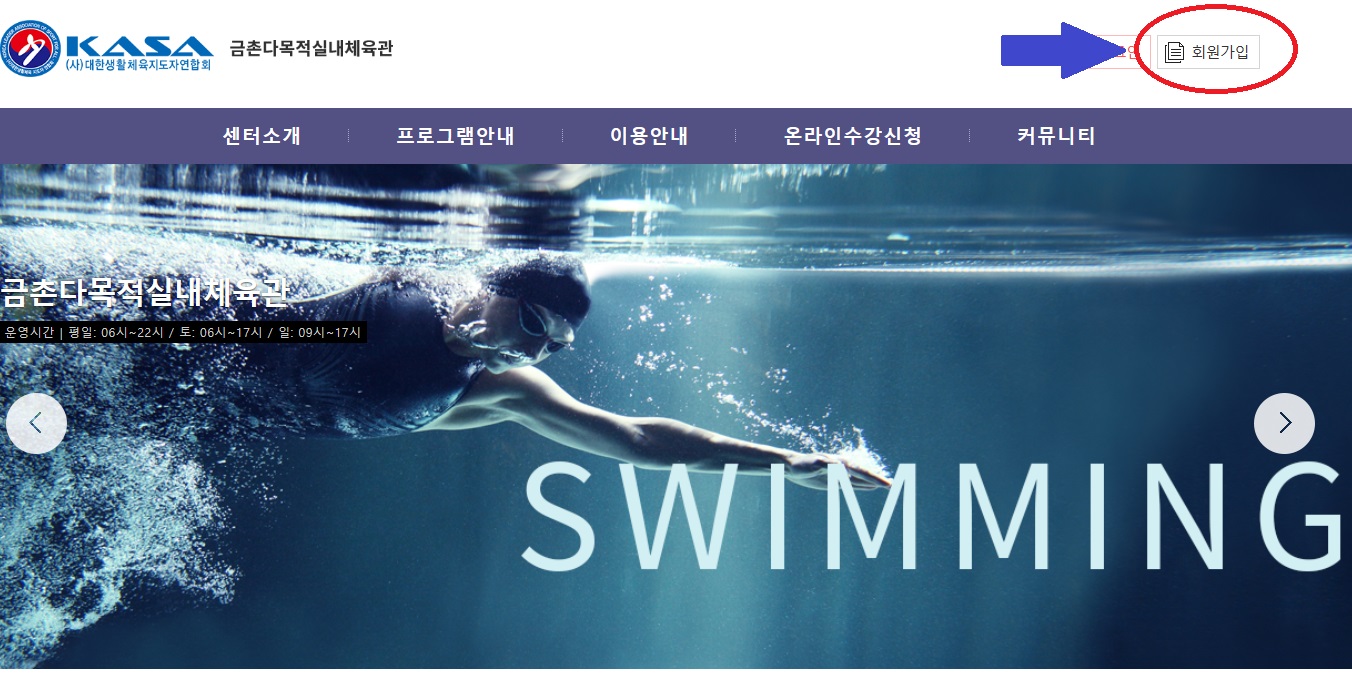Screen dimensions: 1352x681
Task: Click the blue KASA wordmark
Action: tap(140, 45)
